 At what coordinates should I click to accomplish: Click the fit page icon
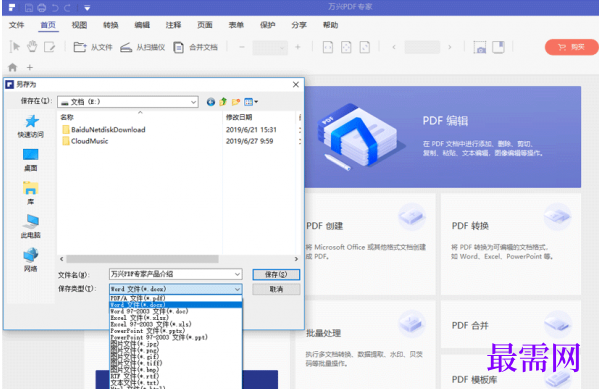coord(346,47)
